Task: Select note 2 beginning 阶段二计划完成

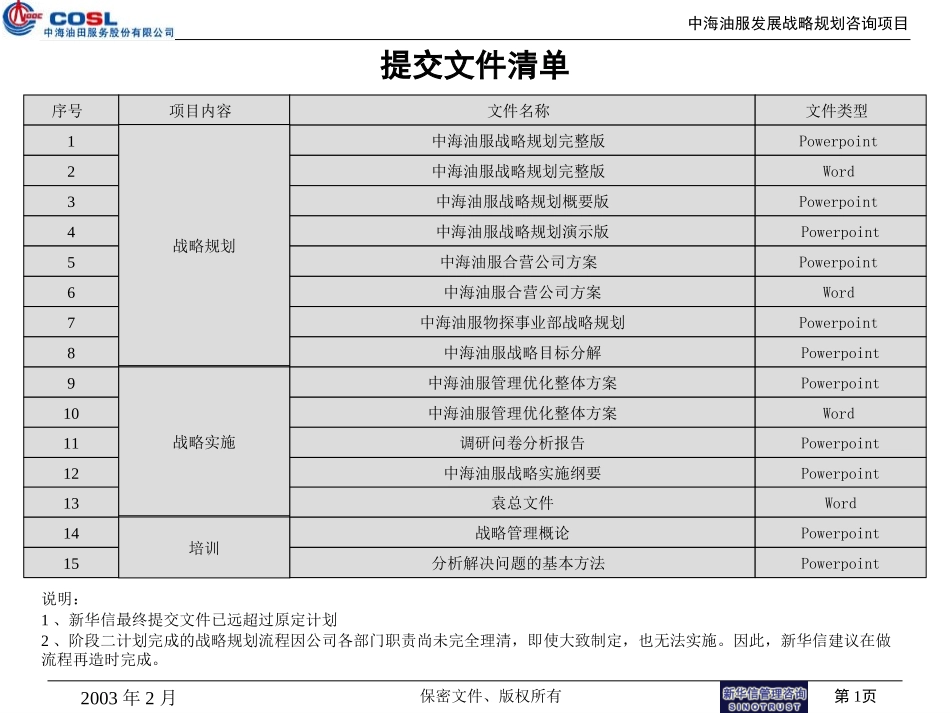Action: click(x=466, y=649)
